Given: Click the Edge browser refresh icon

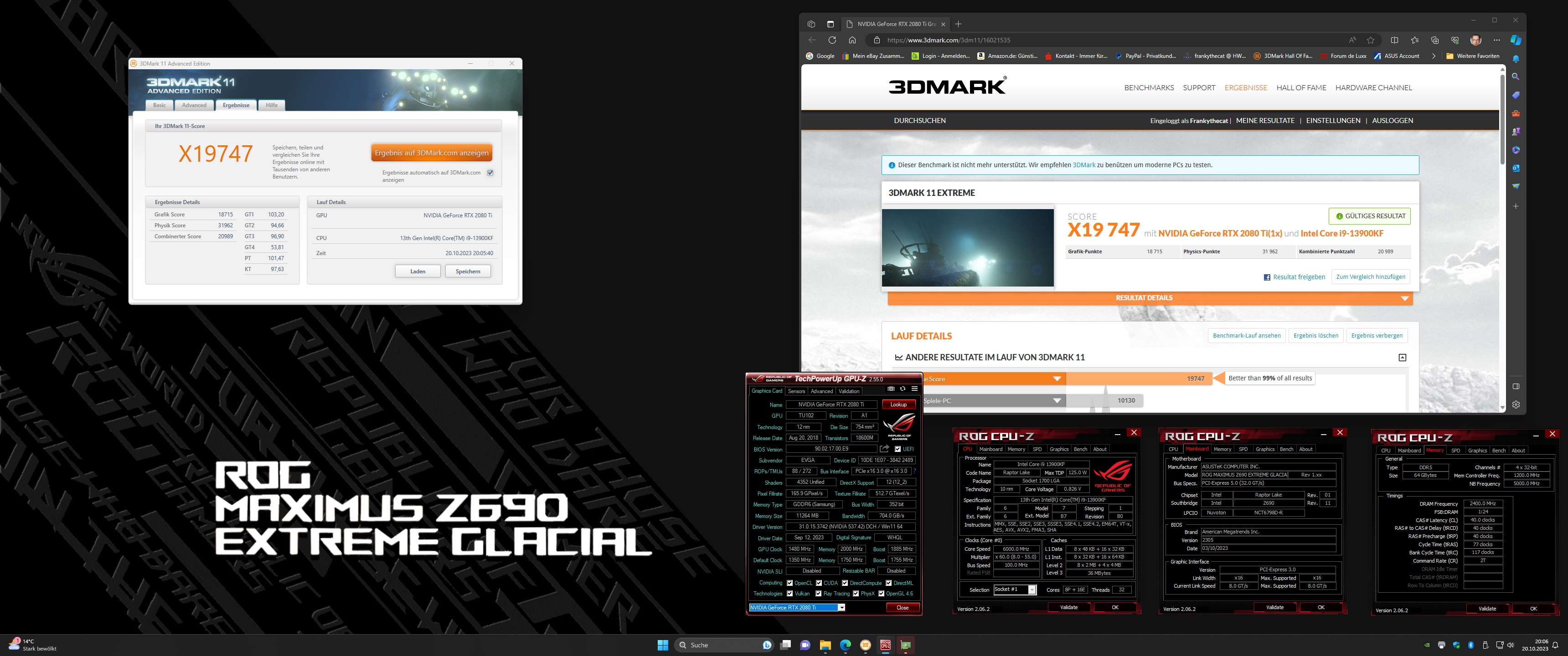Looking at the screenshot, I should click(832, 40).
